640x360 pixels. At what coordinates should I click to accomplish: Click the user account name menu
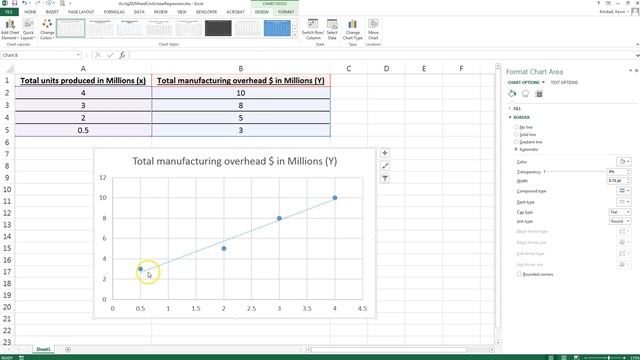(x=613, y=12)
